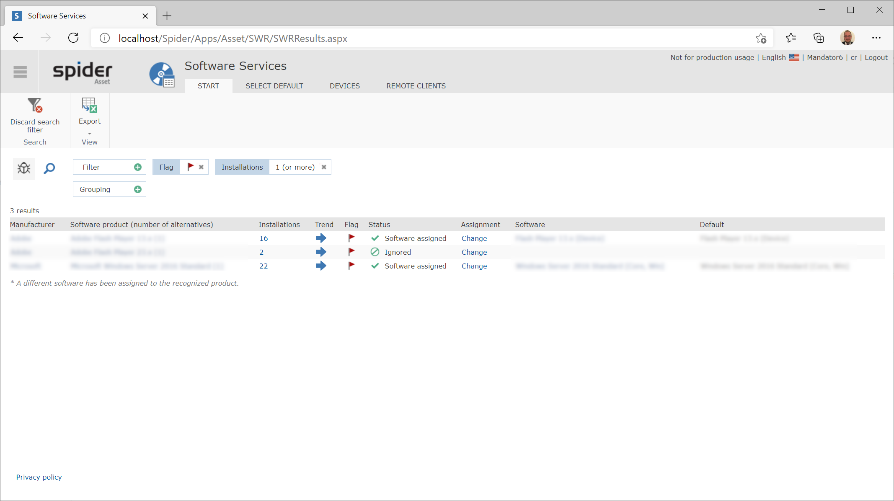Image resolution: width=894 pixels, height=501 pixels.
Task: Click the Software Services disc icon
Action: [x=162, y=75]
